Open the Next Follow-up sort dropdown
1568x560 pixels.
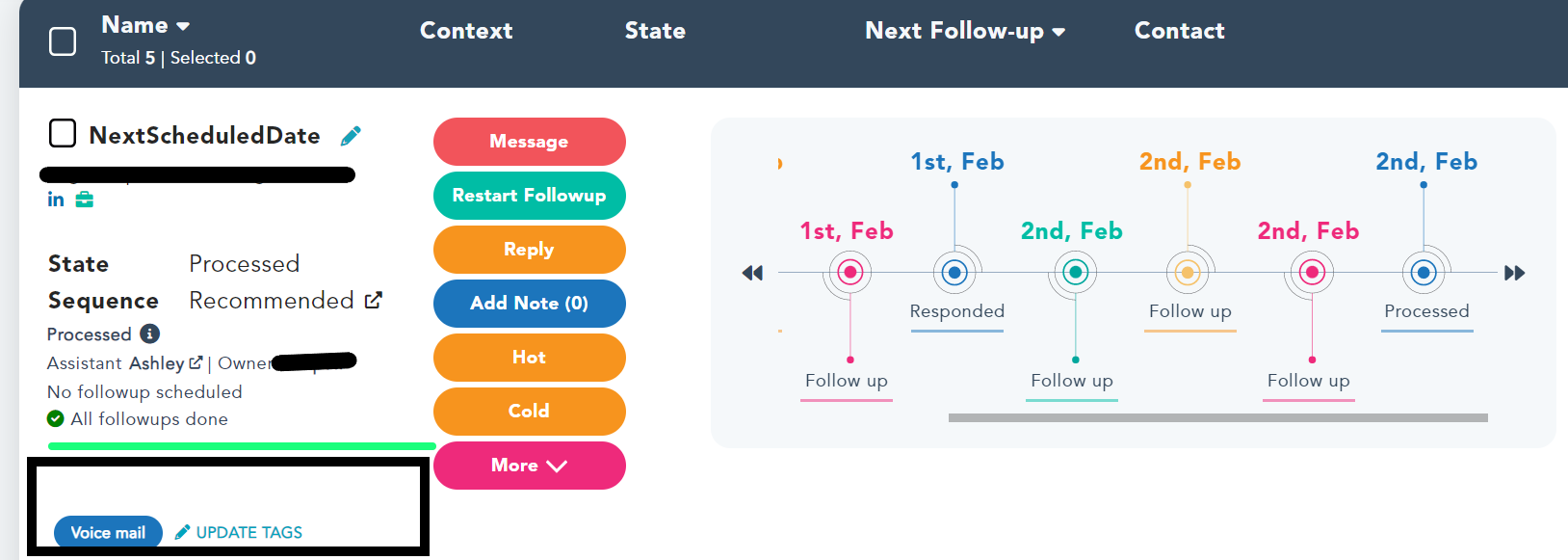pyautogui.click(x=1058, y=32)
